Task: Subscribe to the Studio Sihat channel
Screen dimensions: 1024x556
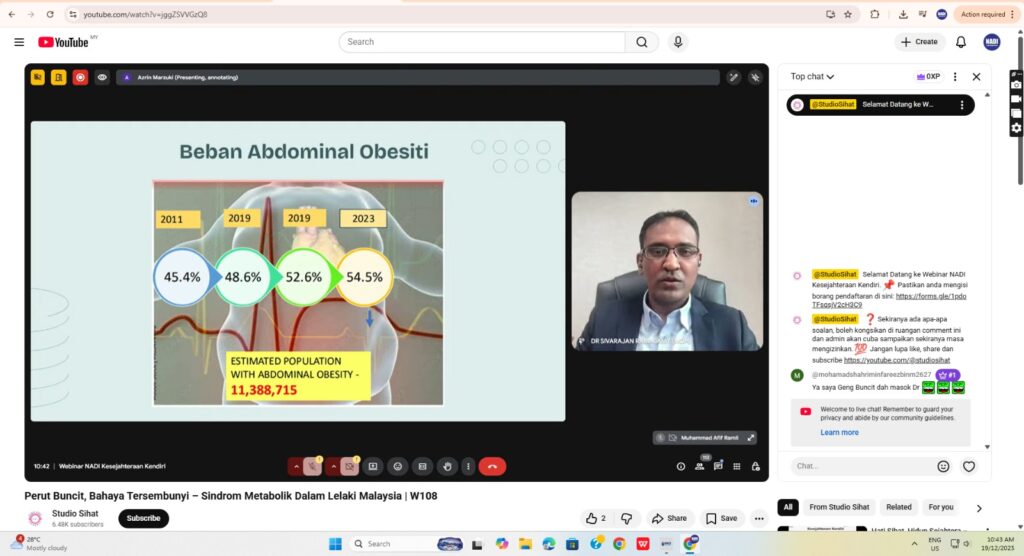Action: (x=143, y=518)
